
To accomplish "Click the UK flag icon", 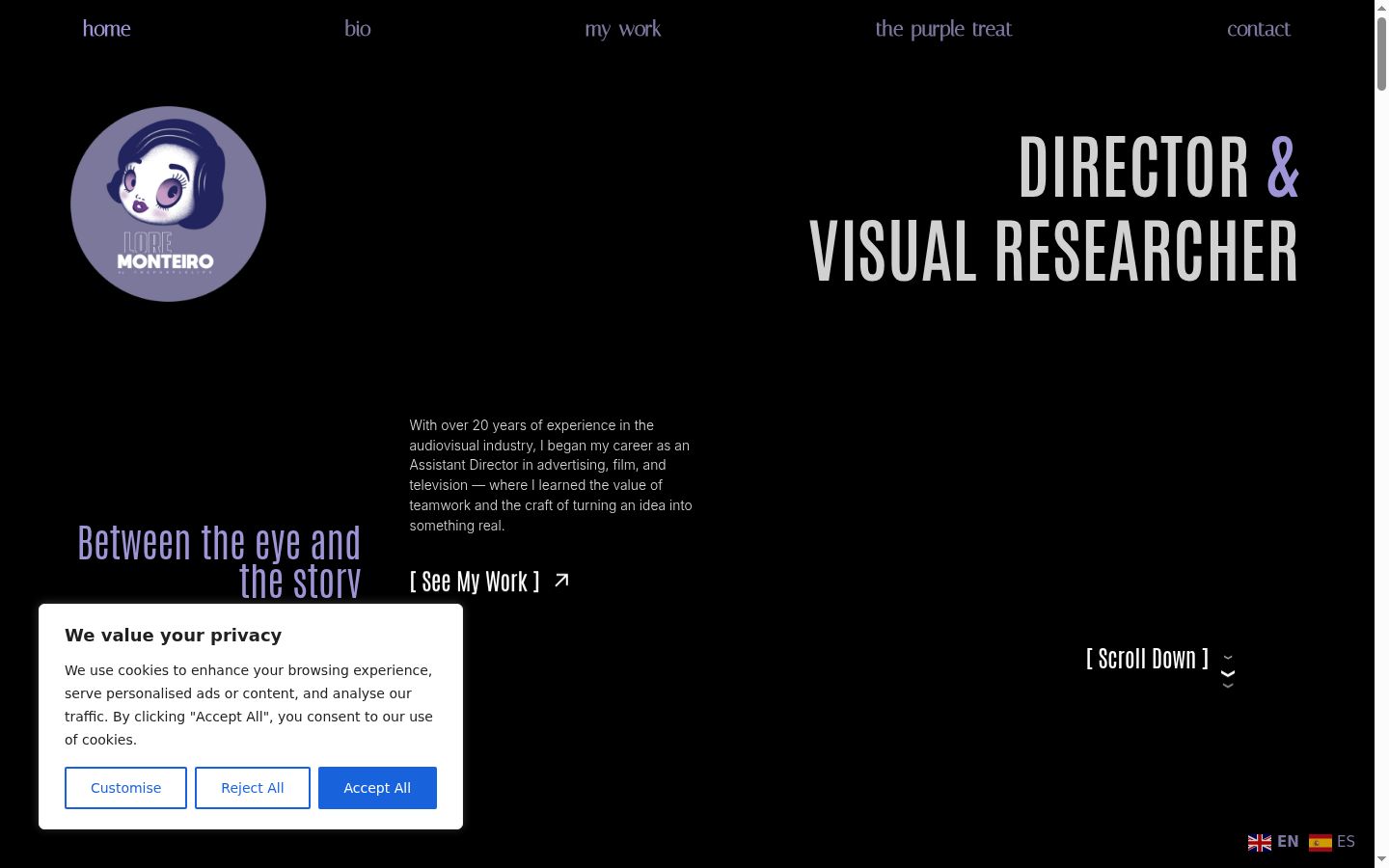I will [1260, 842].
